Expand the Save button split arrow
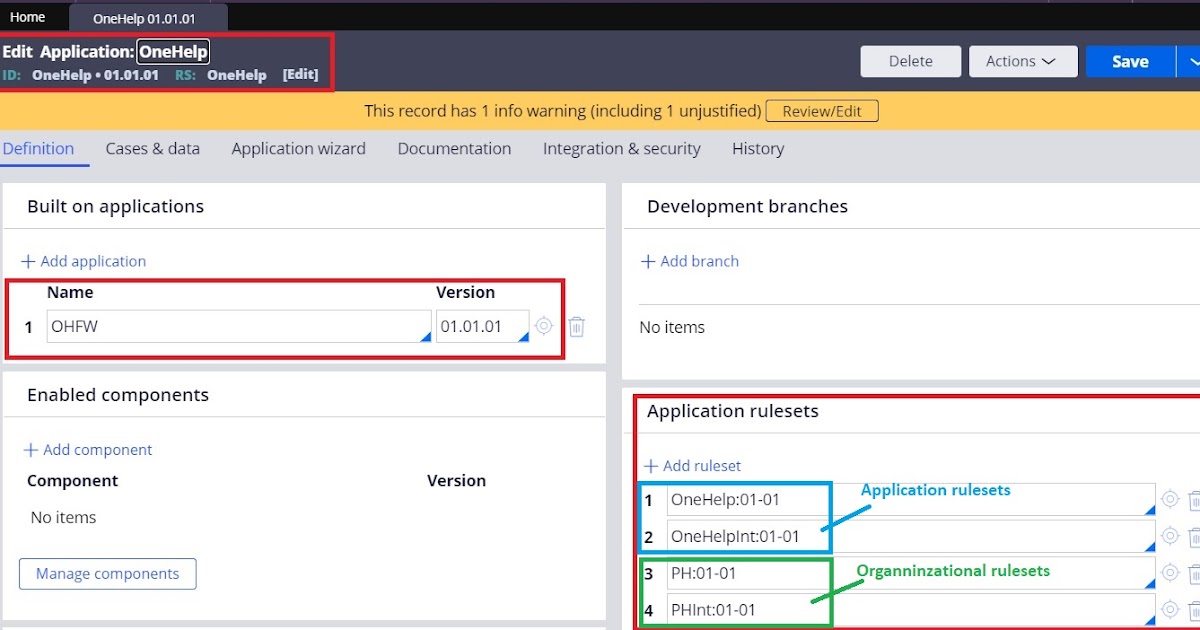1200x630 pixels. coord(1191,61)
